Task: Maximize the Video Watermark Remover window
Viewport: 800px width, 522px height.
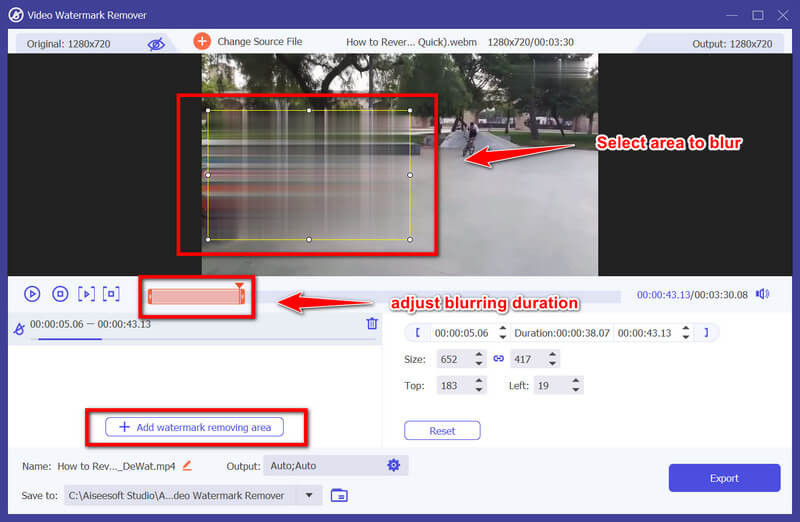Action: coord(758,15)
